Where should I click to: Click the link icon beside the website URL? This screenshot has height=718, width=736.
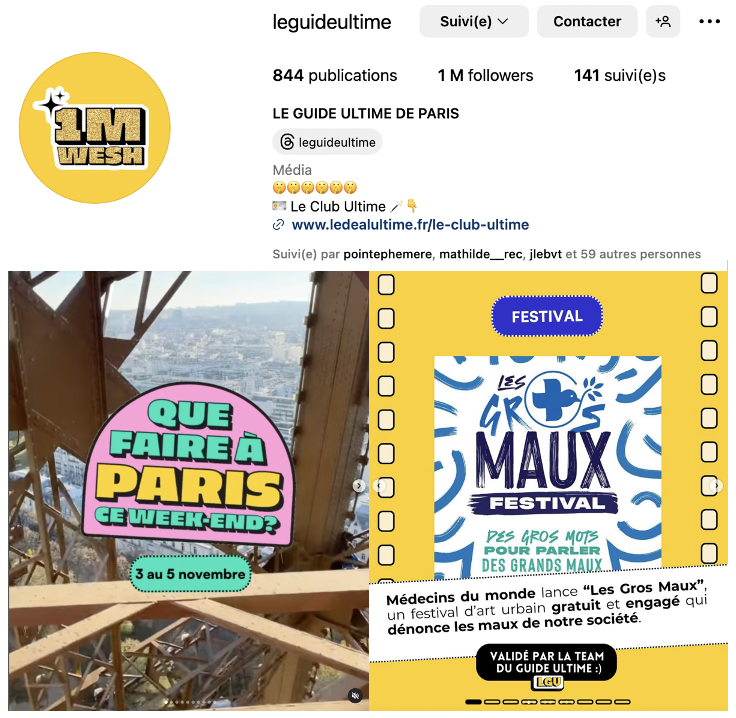[278, 225]
